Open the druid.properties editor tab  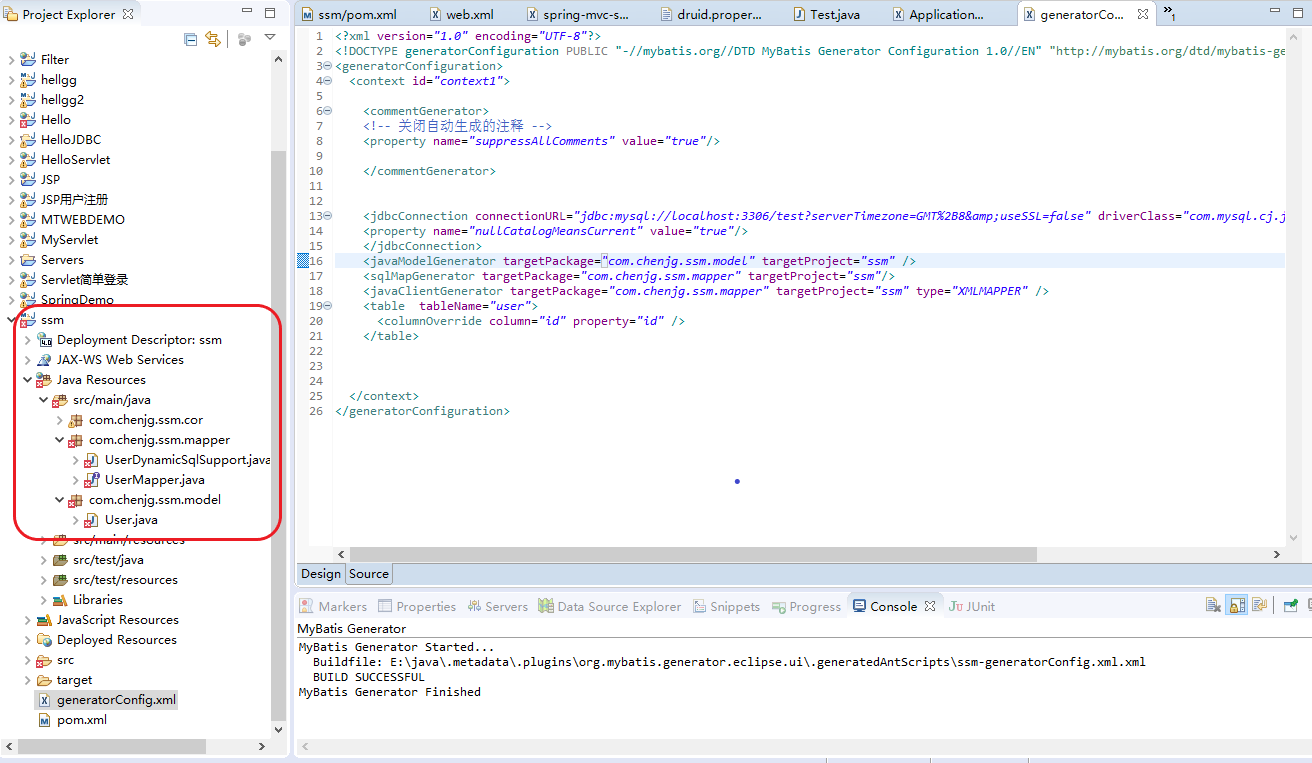click(x=713, y=14)
